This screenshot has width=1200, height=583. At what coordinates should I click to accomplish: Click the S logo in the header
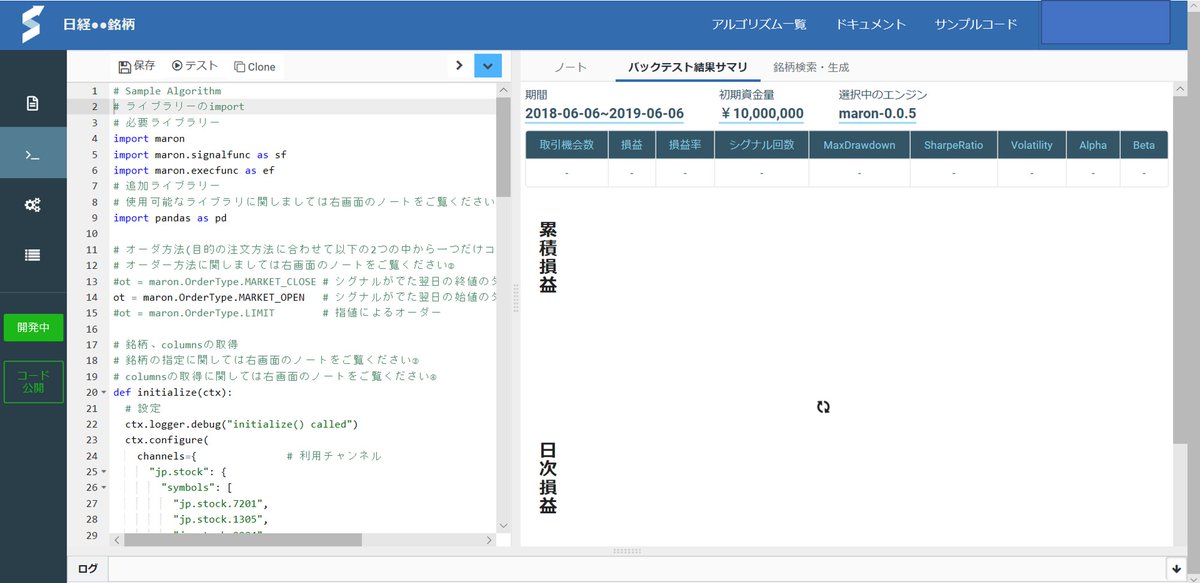(33, 24)
